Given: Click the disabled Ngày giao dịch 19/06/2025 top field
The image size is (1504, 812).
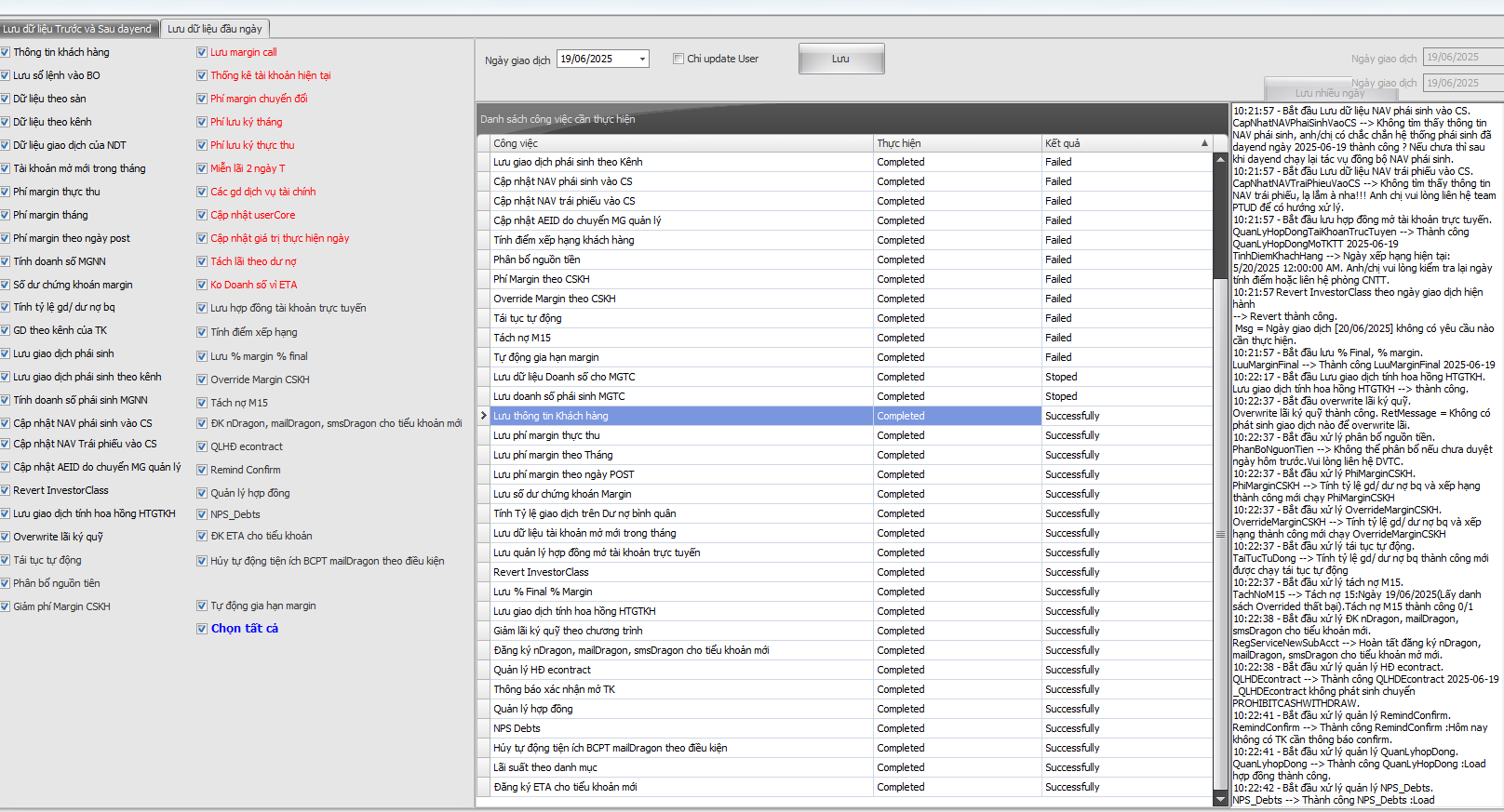Looking at the screenshot, I should (1464, 57).
